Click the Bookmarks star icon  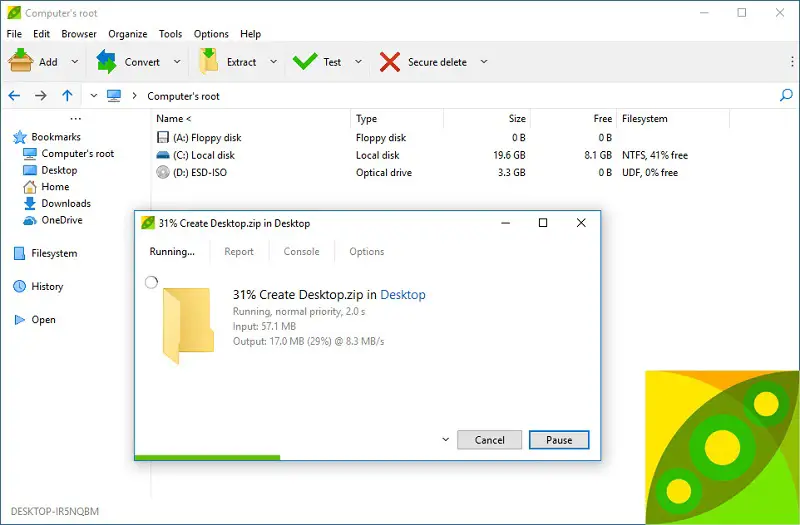[19, 137]
